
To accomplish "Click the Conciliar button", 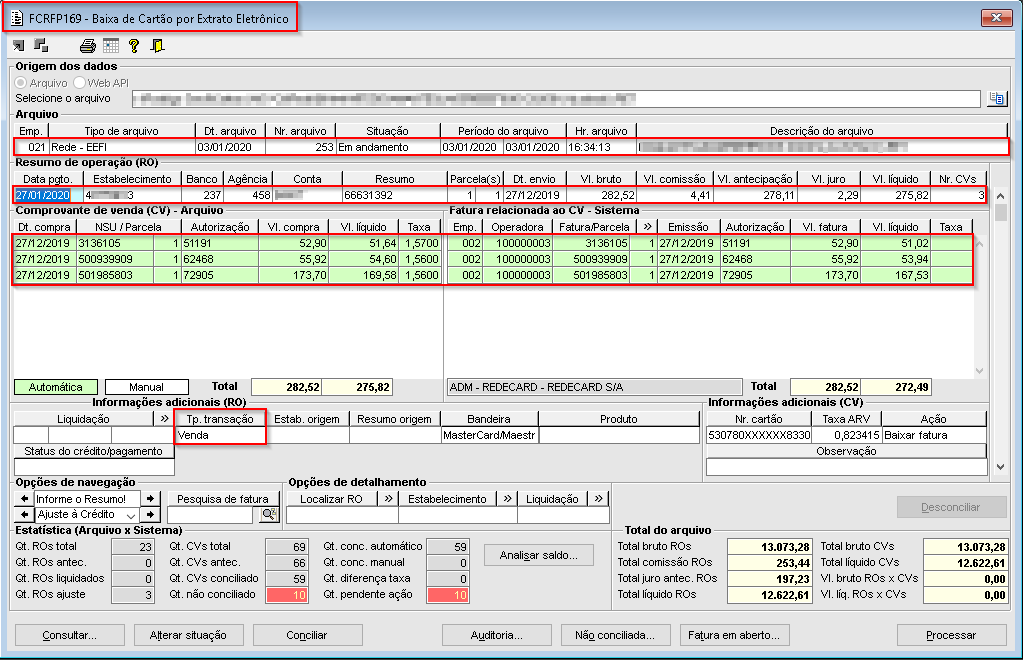I will tap(307, 635).
